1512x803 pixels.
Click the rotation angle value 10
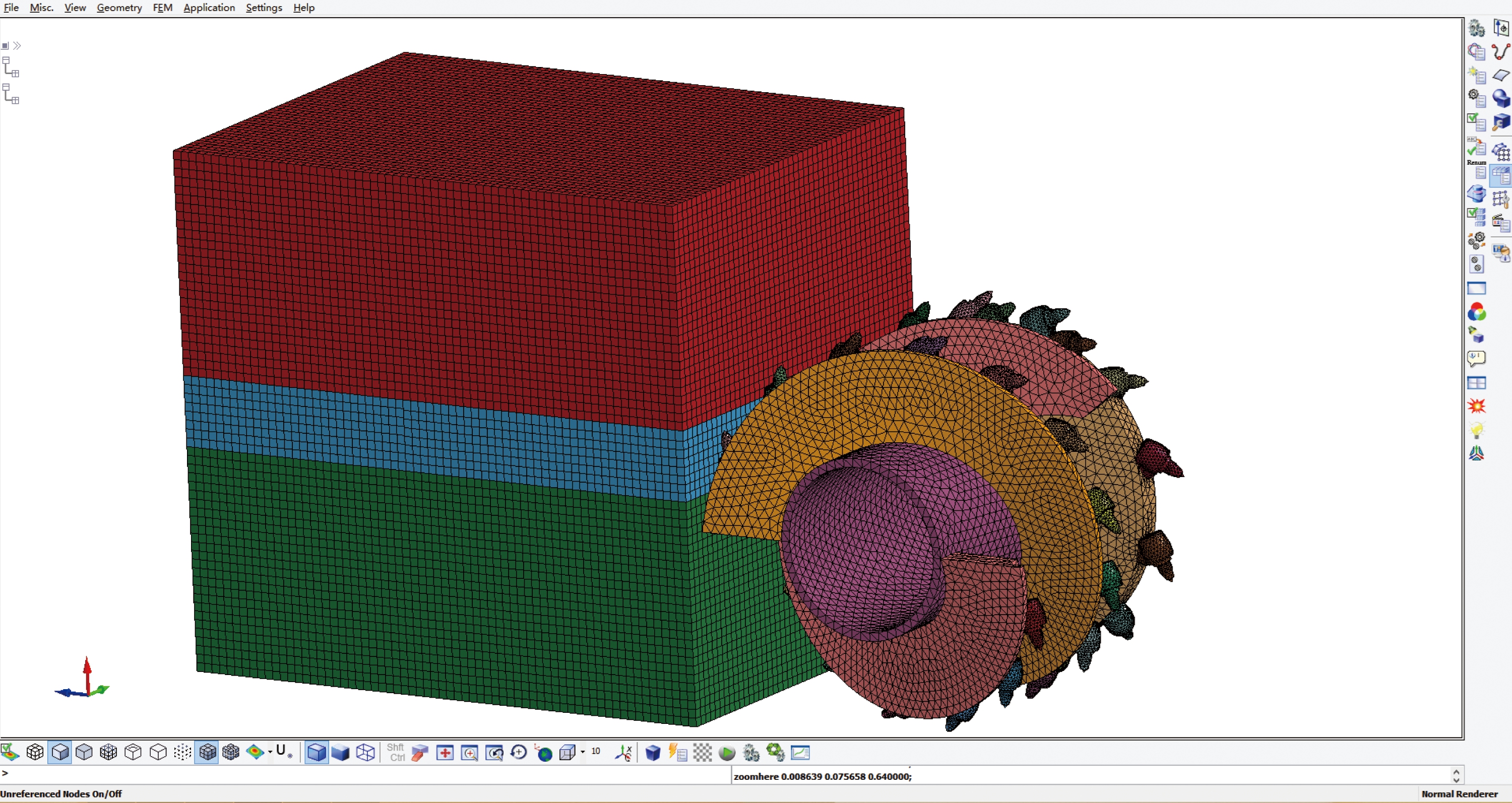596,751
